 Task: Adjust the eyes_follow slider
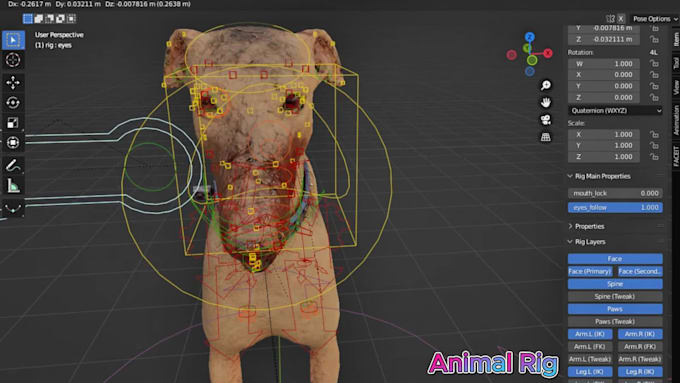(x=615, y=207)
